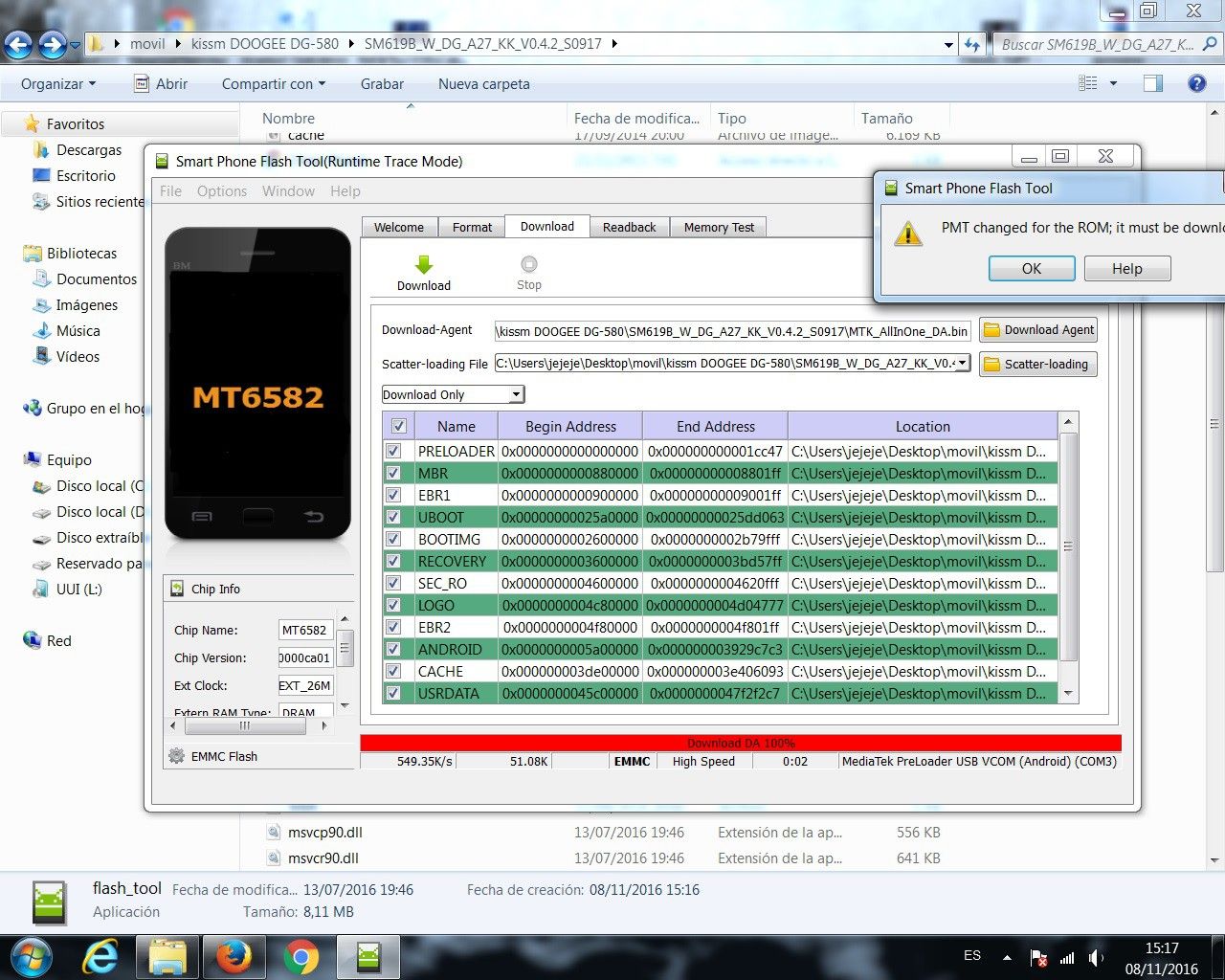
Task: Click the Explorer help question mark icon
Action: tap(1196, 84)
